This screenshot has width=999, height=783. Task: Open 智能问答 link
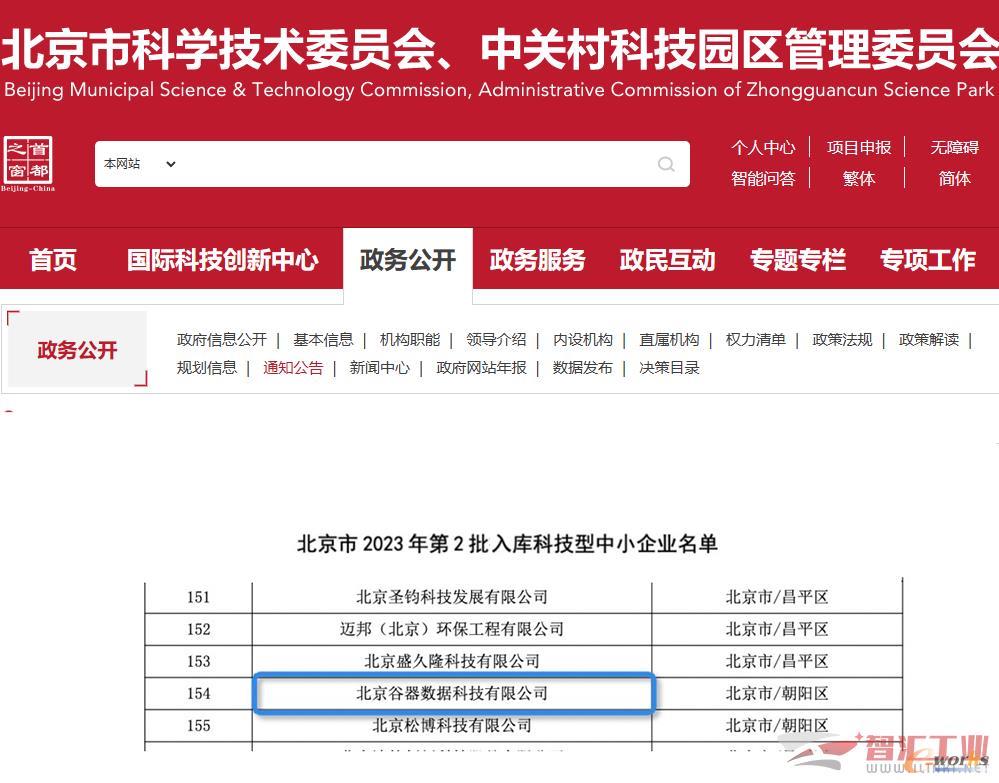763,178
